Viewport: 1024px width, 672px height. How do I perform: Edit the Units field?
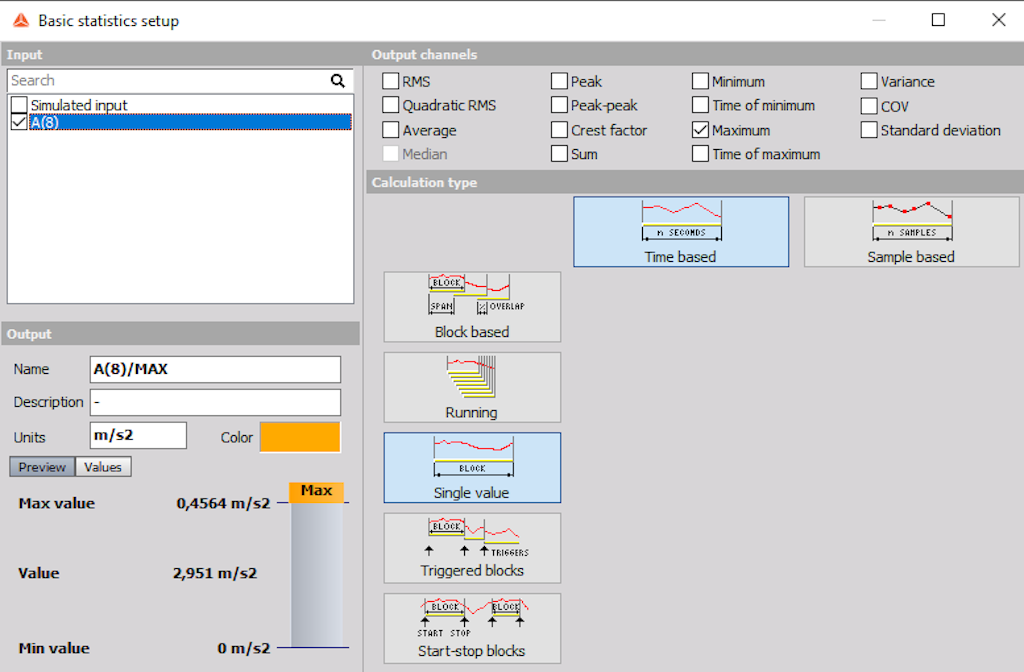138,435
